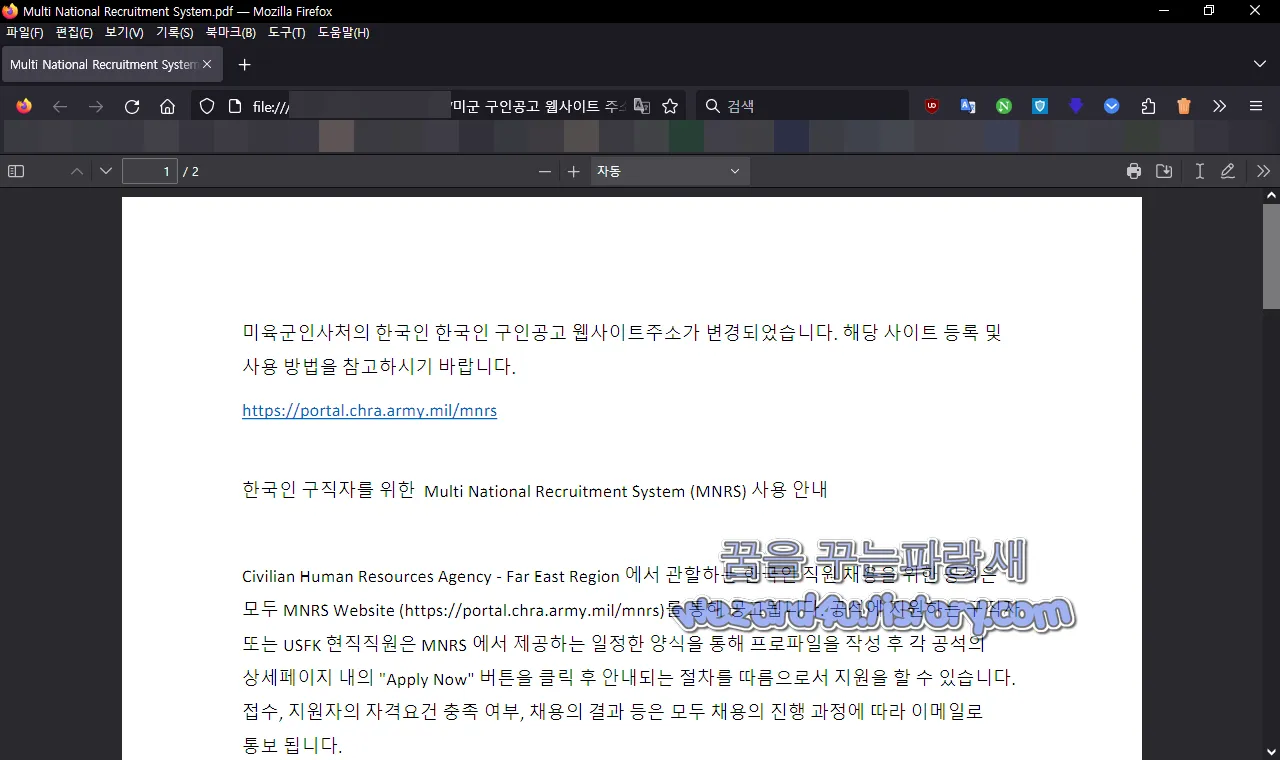Click the Firefox logo in address bar

tap(24, 106)
